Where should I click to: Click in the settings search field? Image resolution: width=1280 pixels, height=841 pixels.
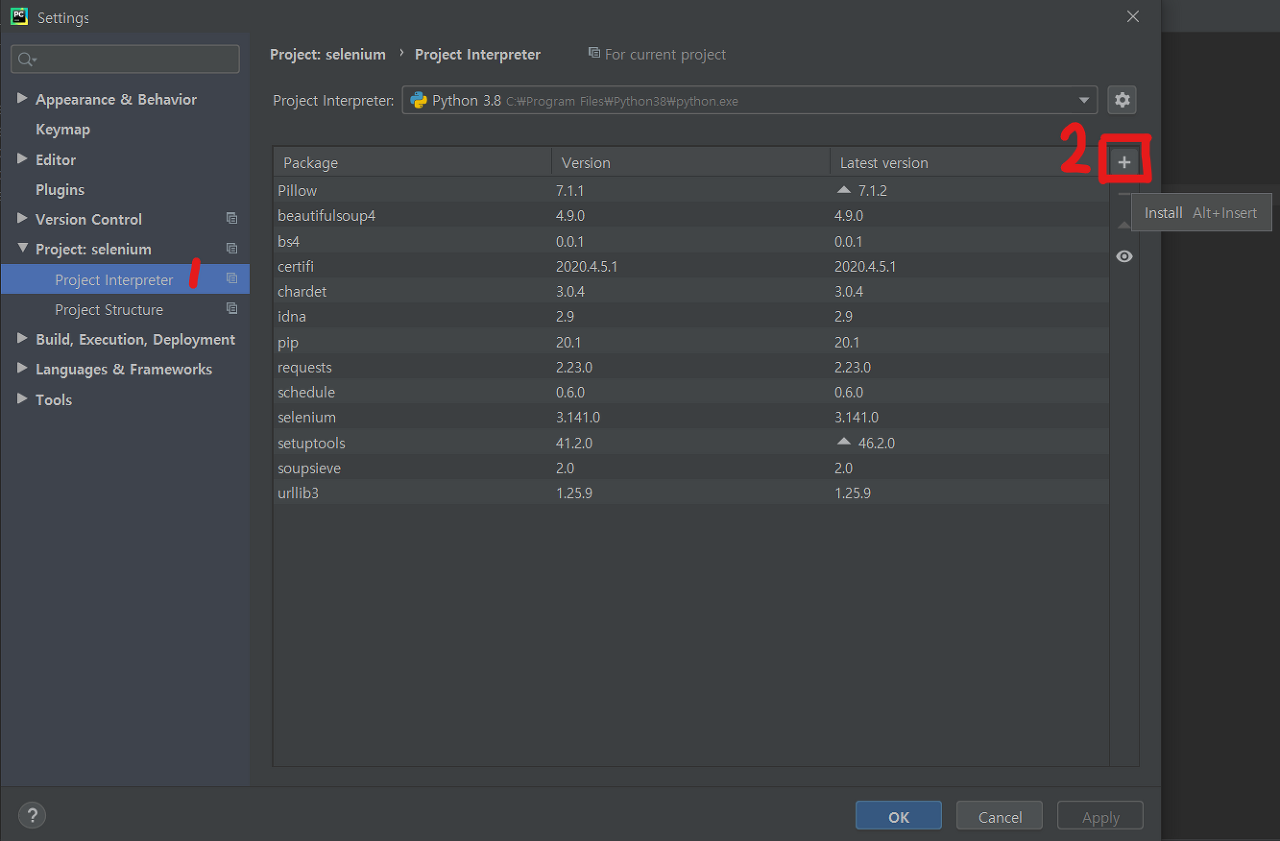125,60
